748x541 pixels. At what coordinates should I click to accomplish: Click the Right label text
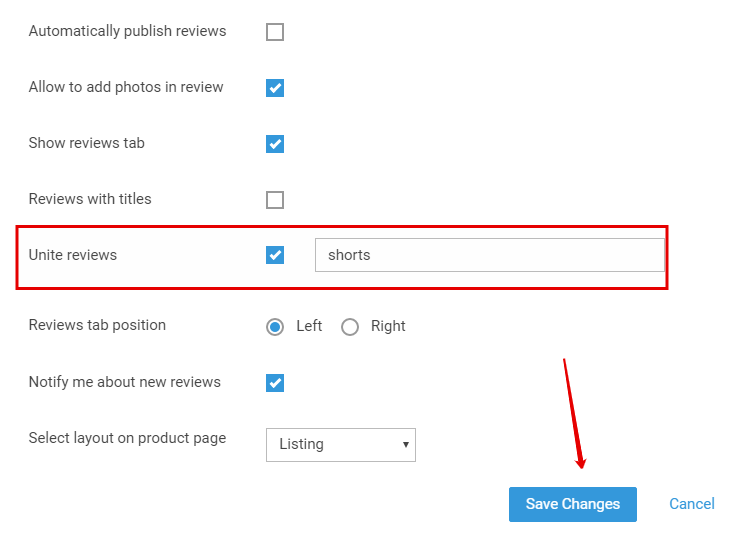[x=388, y=326]
